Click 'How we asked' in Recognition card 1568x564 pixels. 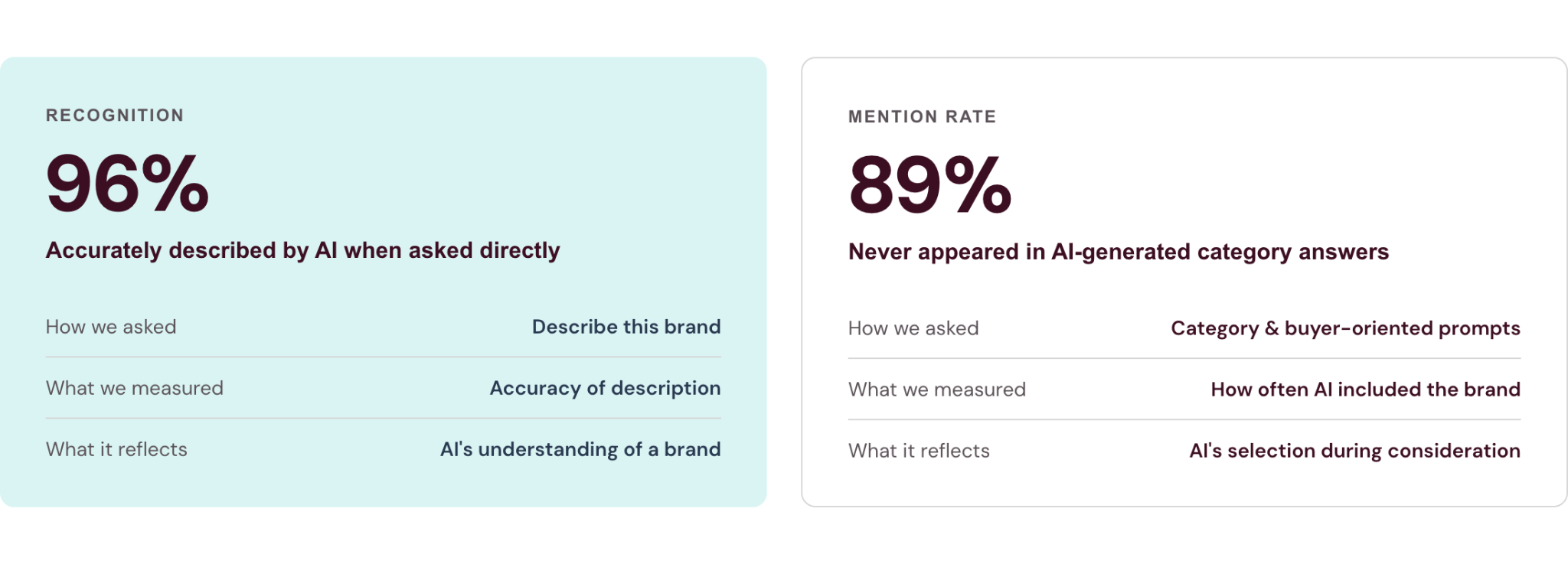[x=111, y=327]
